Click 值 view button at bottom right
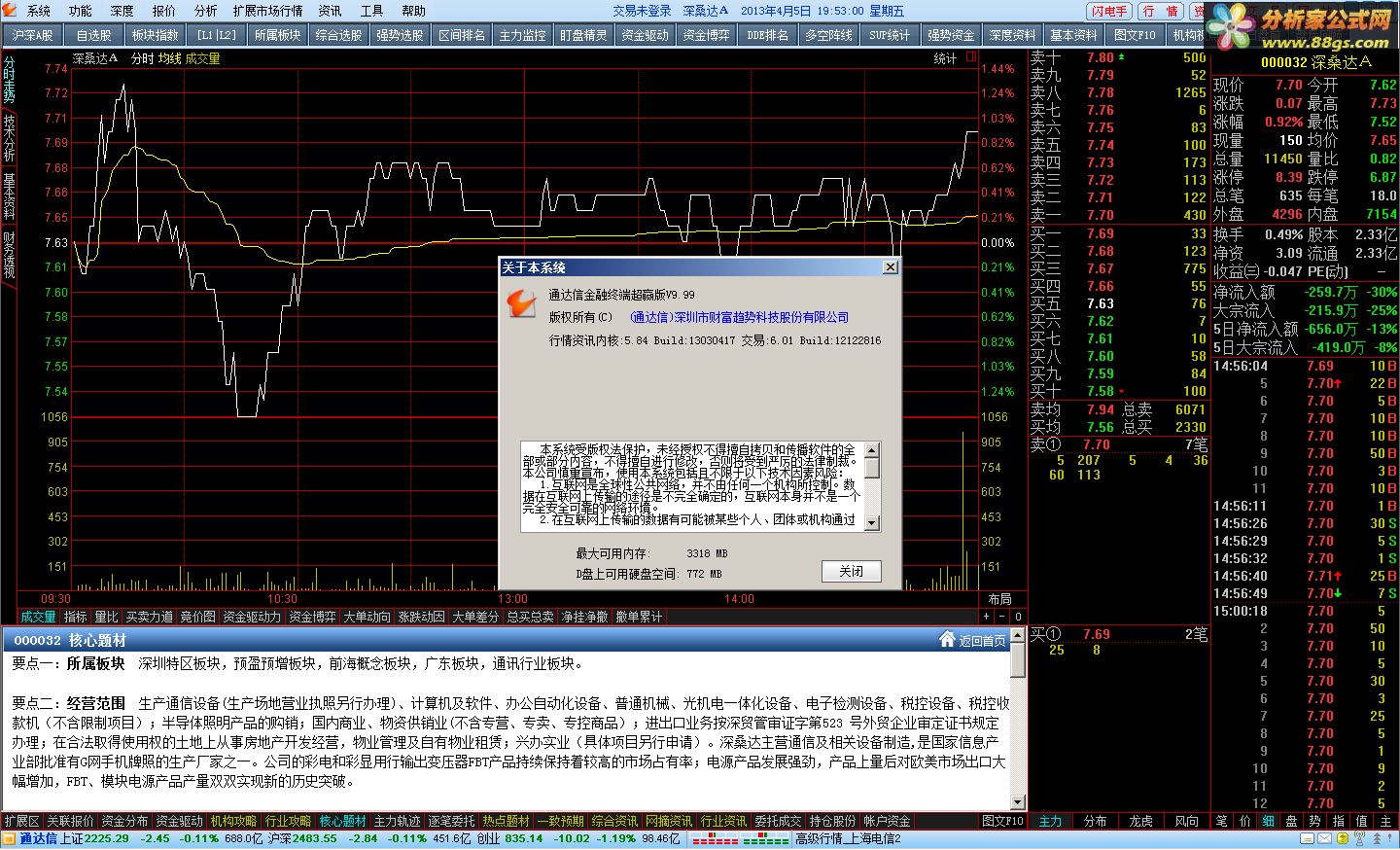Screen dimensions: 1400x850 1361,821
